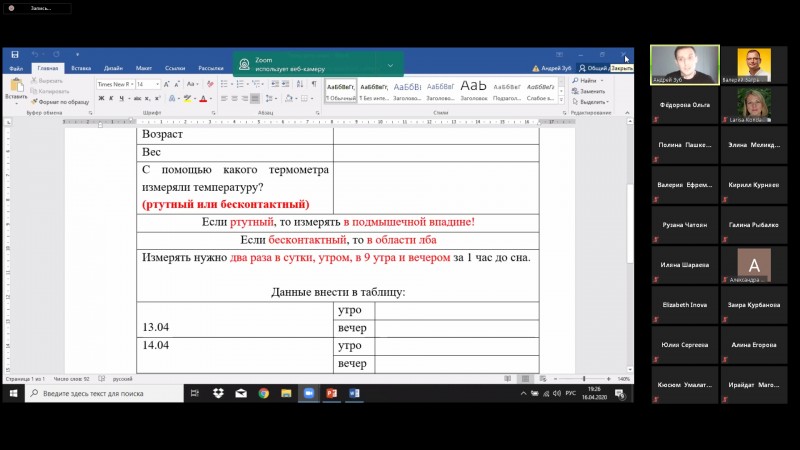Expand the styles gallery
The width and height of the screenshot is (800, 450).
pyautogui.click(x=561, y=99)
